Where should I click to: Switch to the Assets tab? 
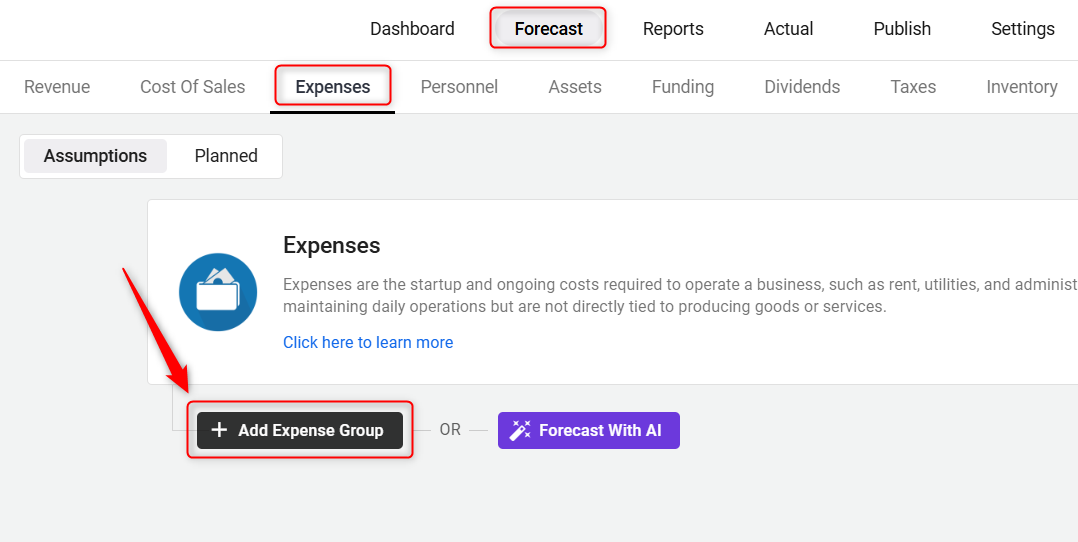[x=575, y=87]
